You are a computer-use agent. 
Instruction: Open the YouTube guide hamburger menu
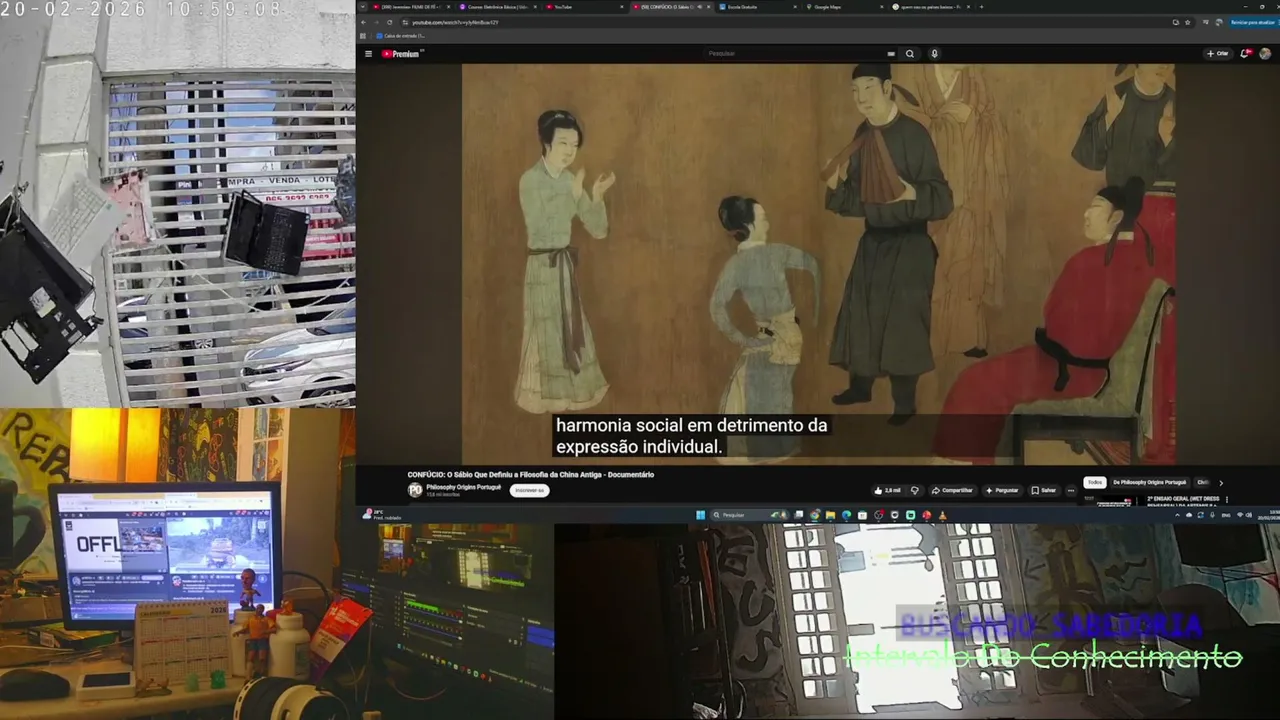(x=368, y=54)
